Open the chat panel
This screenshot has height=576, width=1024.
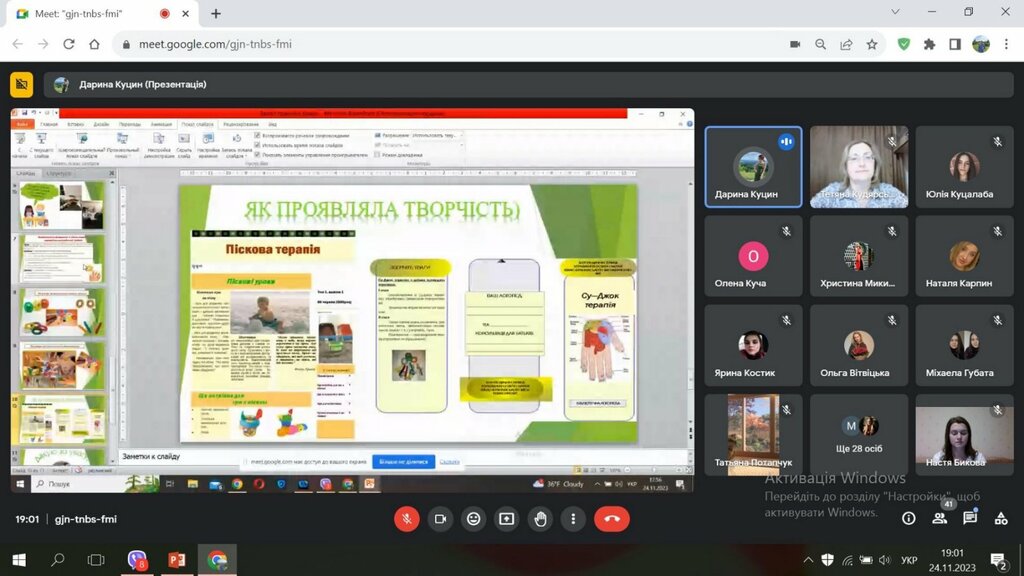(969, 518)
